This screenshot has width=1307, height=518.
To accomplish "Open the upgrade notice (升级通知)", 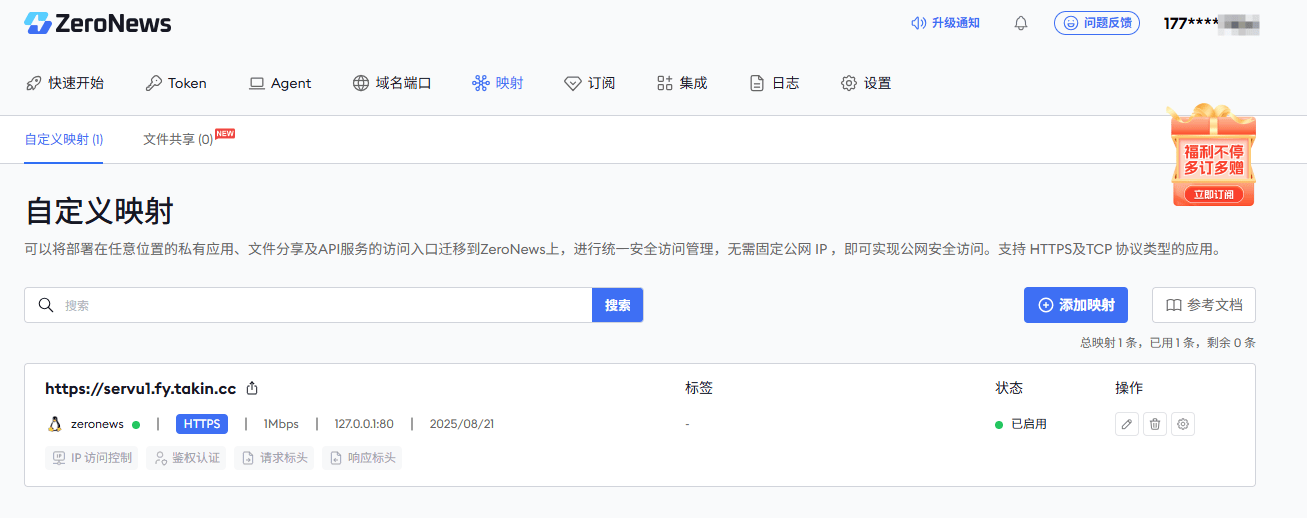I will pyautogui.click(x=945, y=23).
